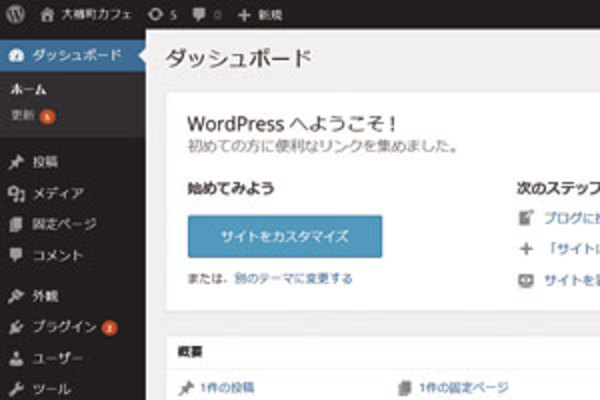600x400 pixels.
Task: Click the ダッシュボード page title
Action: tap(239, 59)
